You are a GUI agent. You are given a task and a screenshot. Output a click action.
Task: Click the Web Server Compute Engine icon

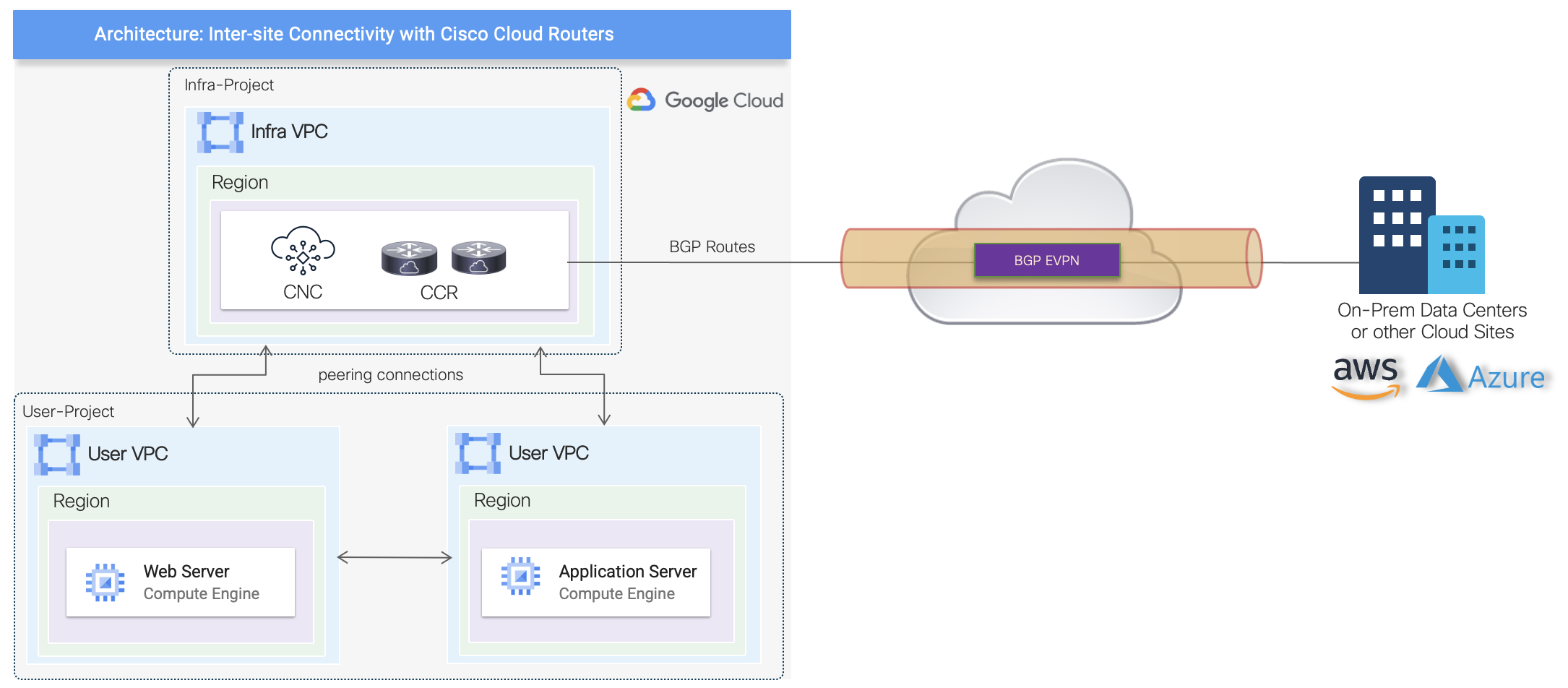[105, 582]
